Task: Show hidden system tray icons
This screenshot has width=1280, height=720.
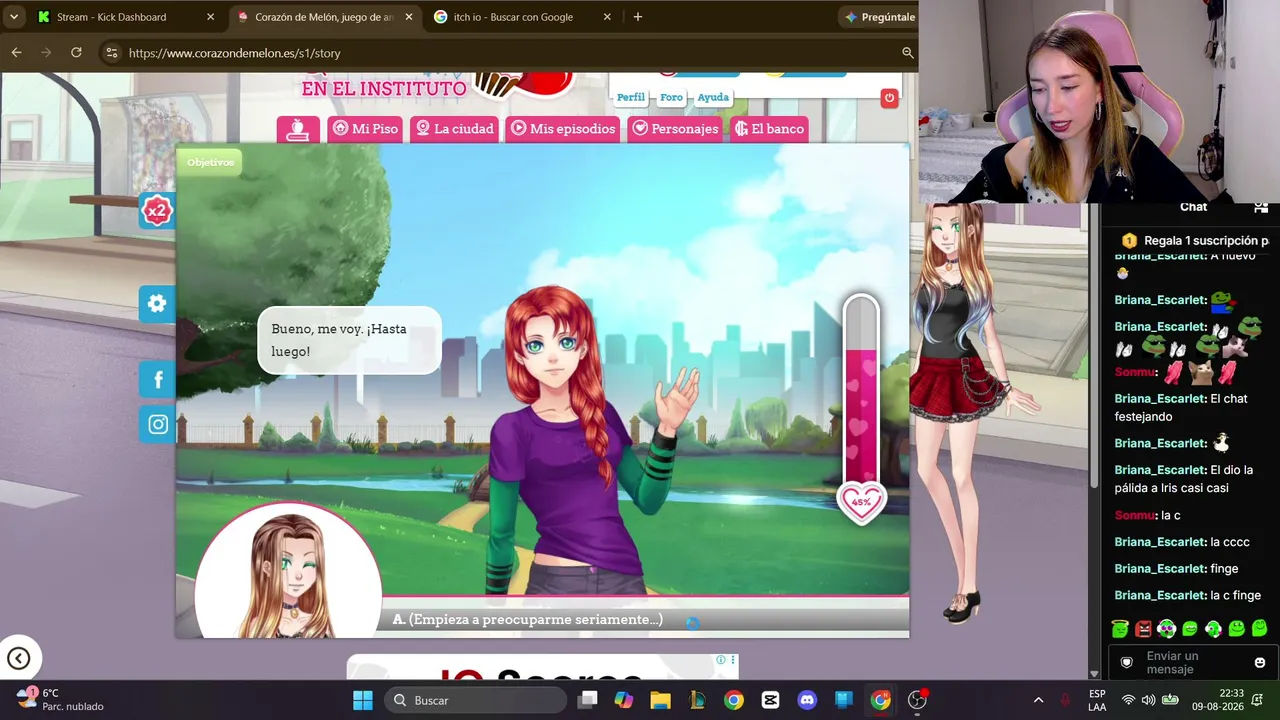Action: click(x=1038, y=700)
